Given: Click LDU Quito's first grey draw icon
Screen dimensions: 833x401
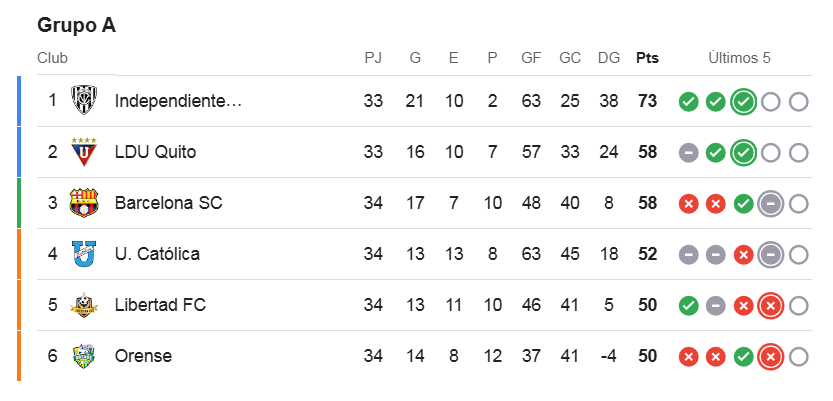Looking at the screenshot, I should coord(688,152).
